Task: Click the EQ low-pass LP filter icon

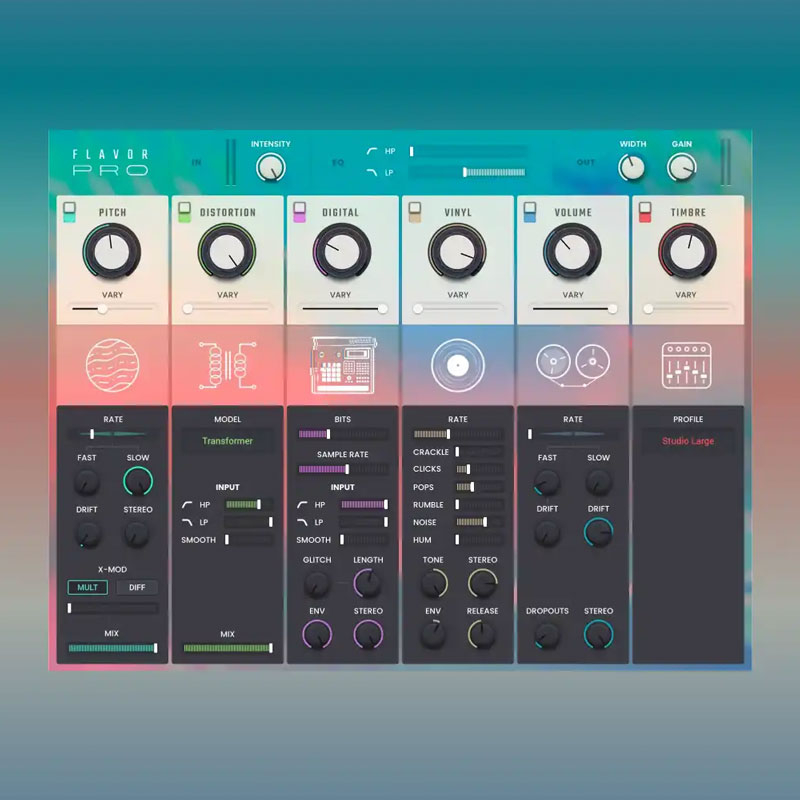Action: [373, 172]
